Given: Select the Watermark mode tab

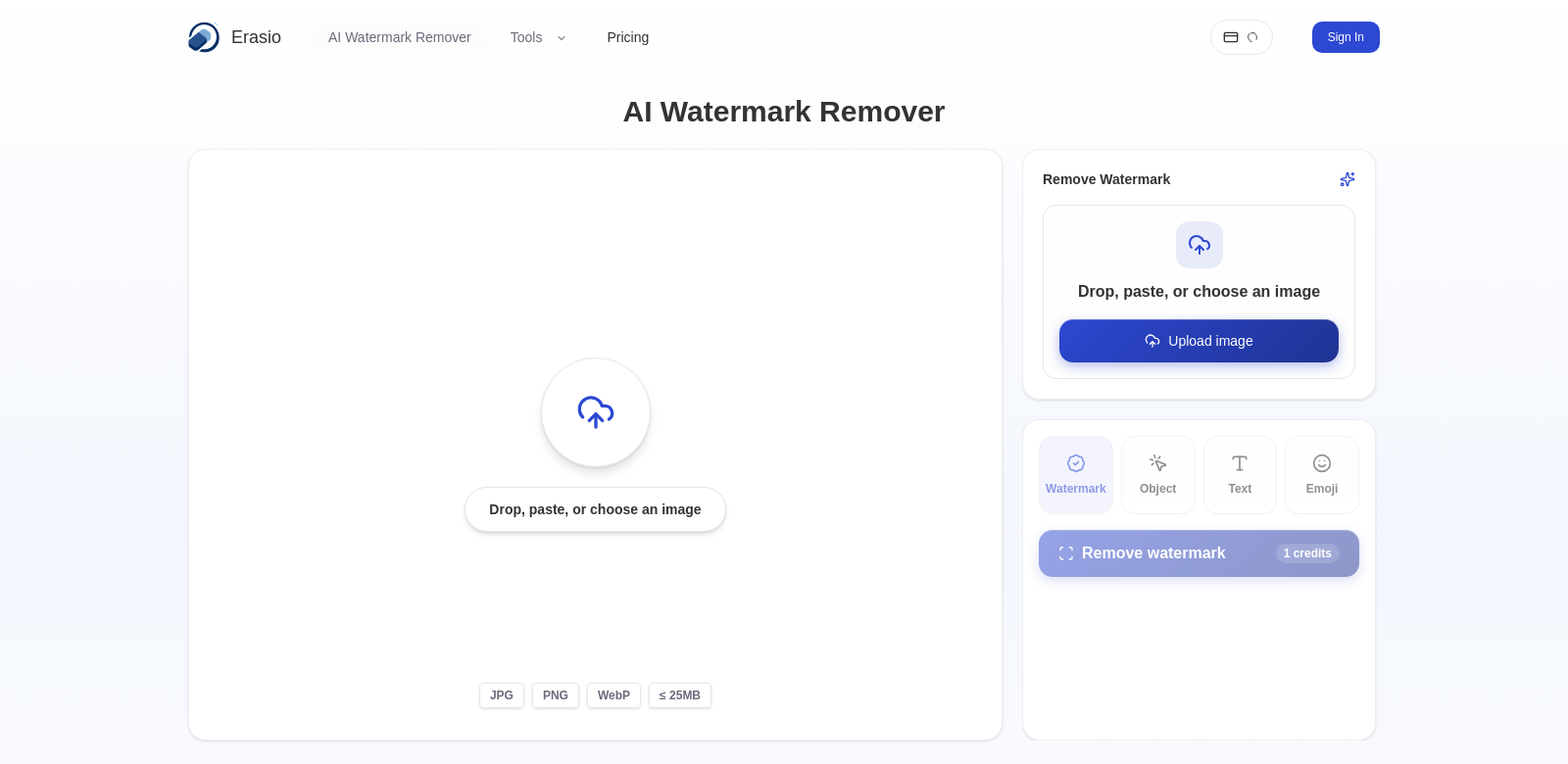Looking at the screenshot, I should tap(1076, 475).
